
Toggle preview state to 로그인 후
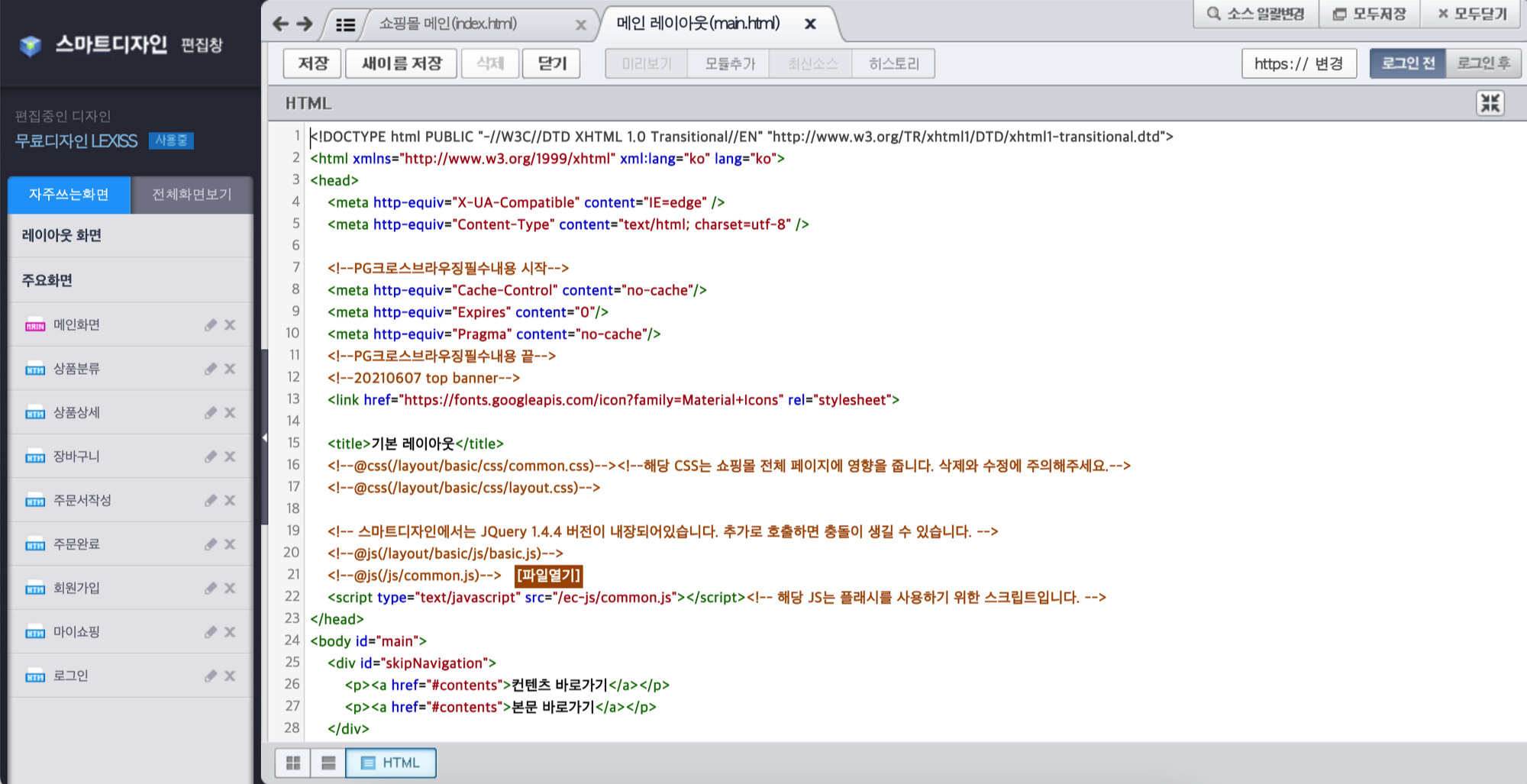click(1483, 63)
